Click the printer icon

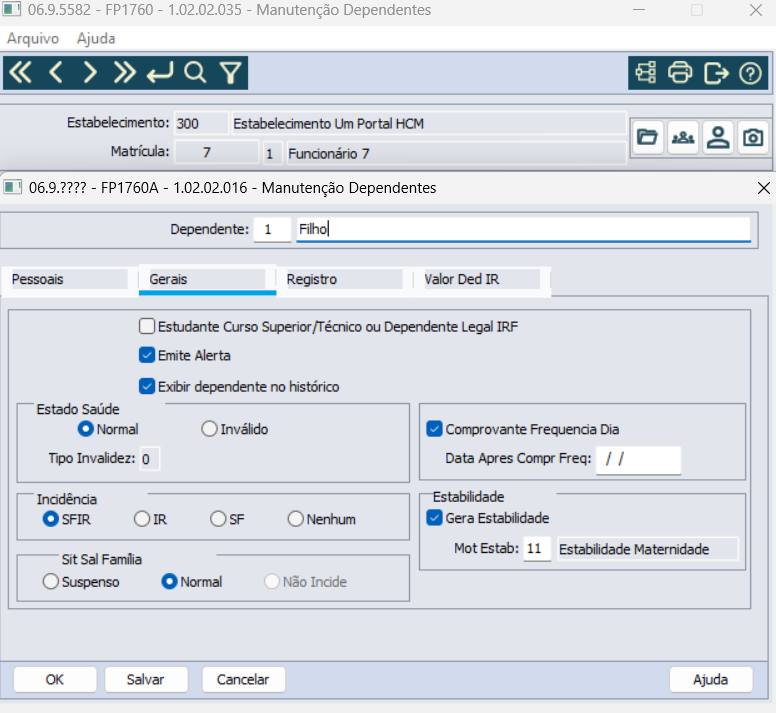point(680,73)
